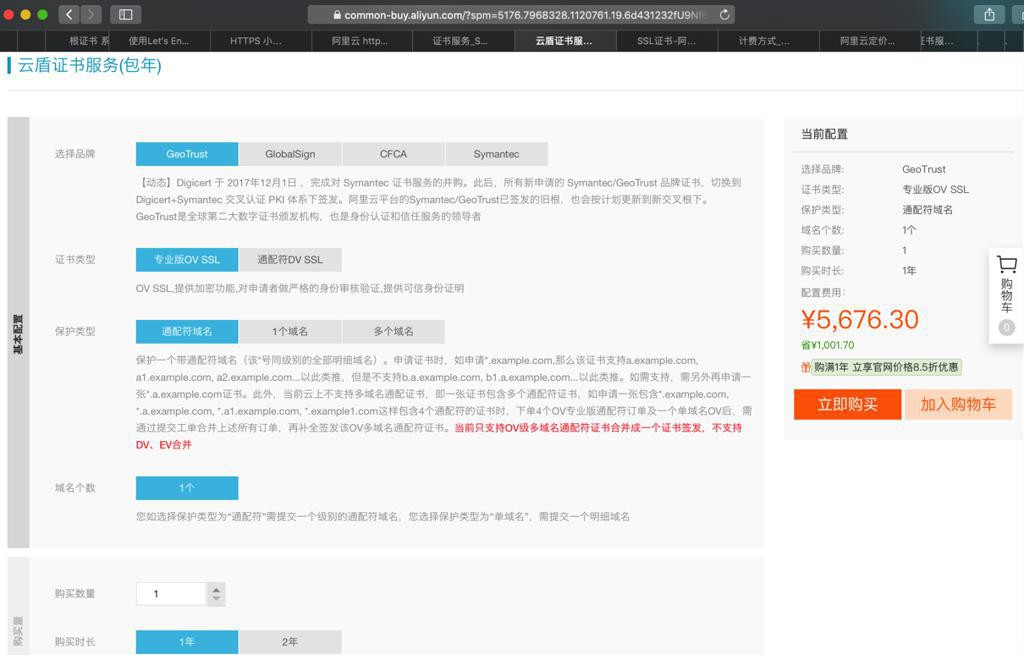Click the 加入购物车 button

click(958, 404)
